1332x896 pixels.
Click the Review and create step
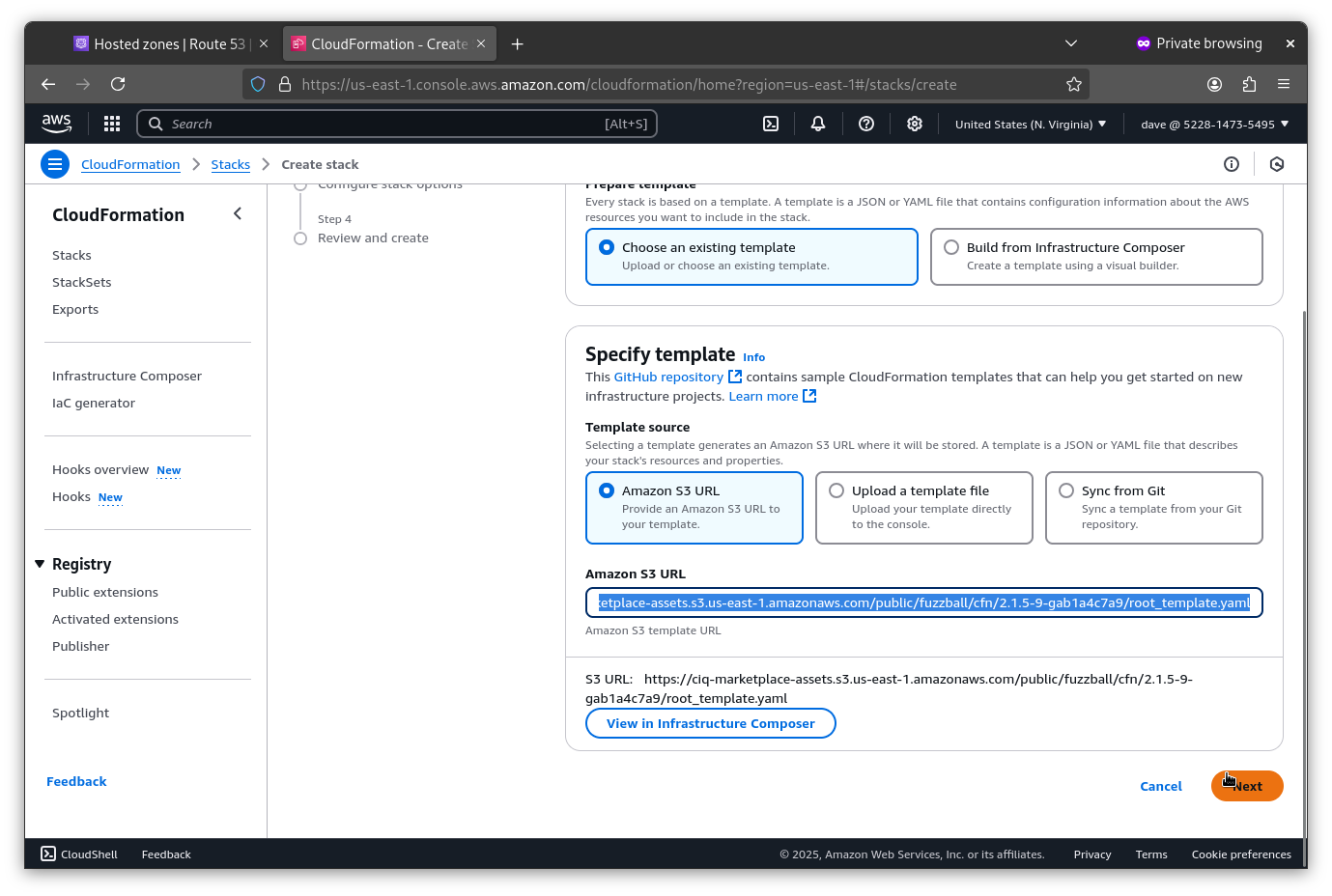click(x=373, y=238)
